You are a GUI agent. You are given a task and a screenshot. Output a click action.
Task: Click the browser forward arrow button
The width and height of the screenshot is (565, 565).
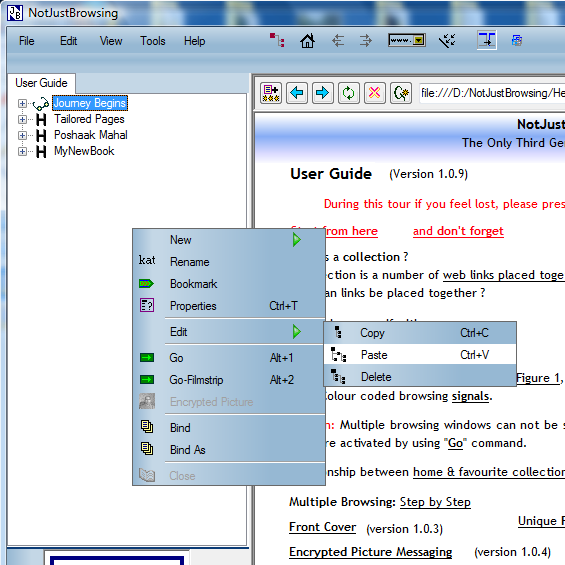click(322, 93)
